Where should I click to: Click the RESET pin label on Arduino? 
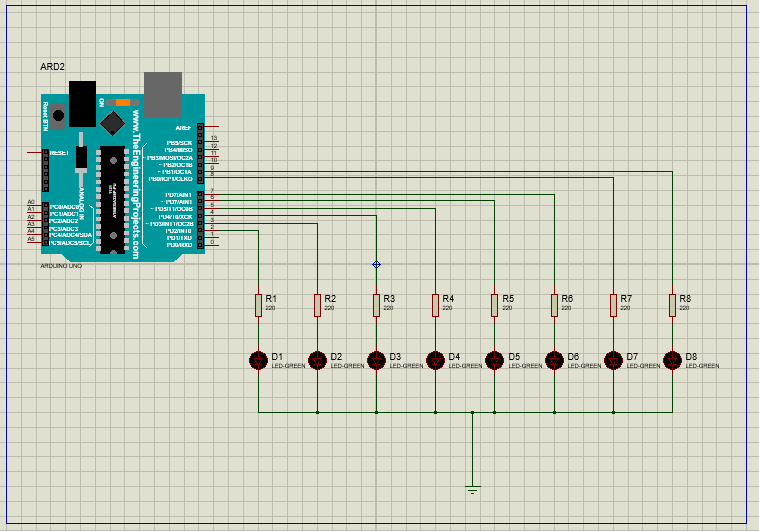60,153
